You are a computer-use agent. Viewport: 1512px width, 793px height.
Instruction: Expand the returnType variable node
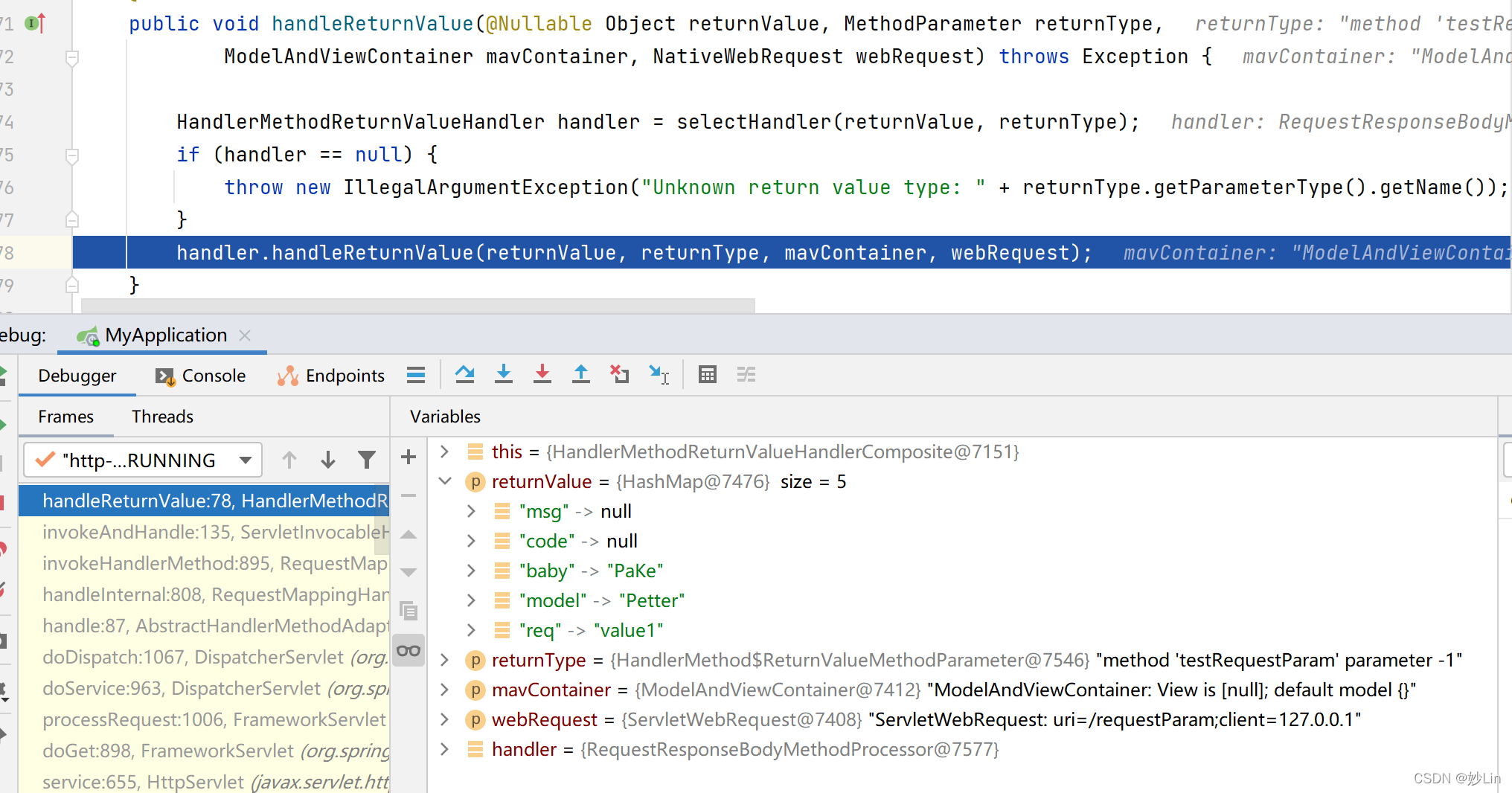point(444,660)
